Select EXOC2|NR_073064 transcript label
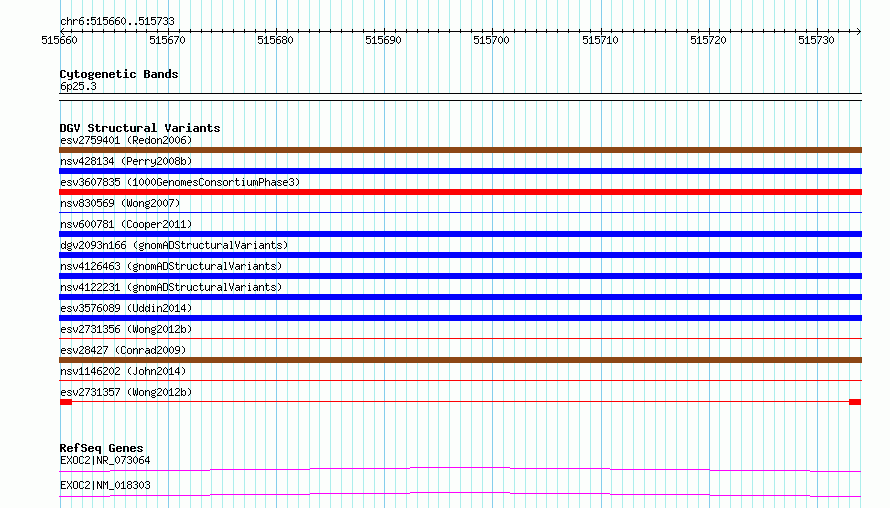Viewport: 890px width, 508px height. (105, 460)
